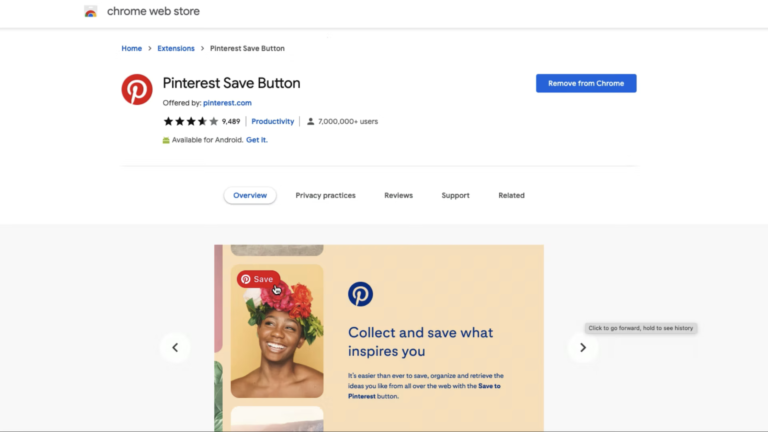Click the users person icon
This screenshot has height=432, width=768.
click(310, 121)
